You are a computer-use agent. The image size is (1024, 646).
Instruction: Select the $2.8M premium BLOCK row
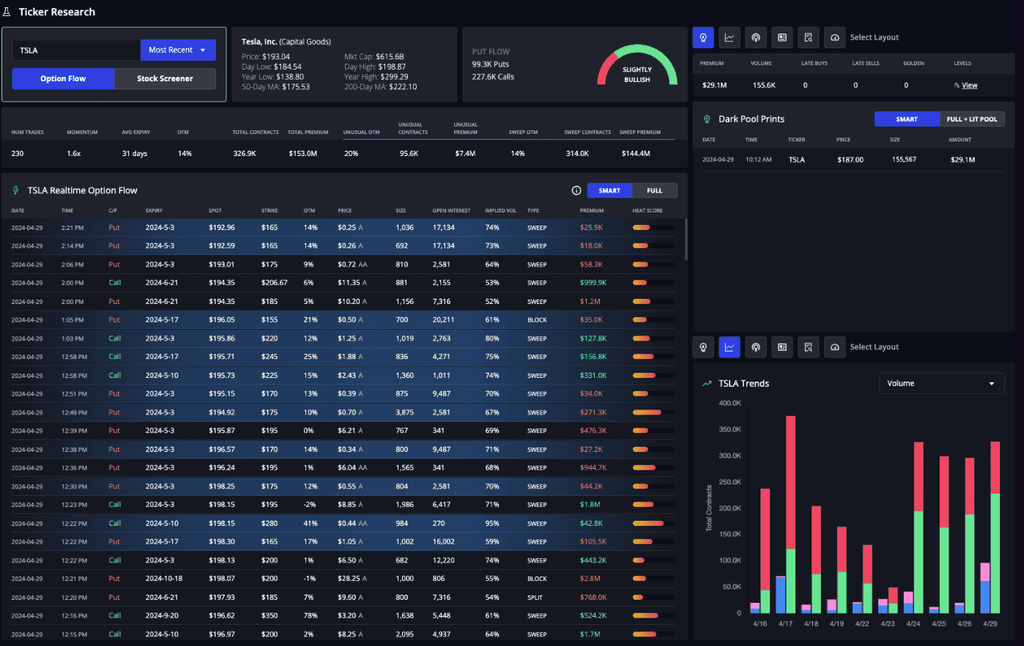pyautogui.click(x=343, y=579)
